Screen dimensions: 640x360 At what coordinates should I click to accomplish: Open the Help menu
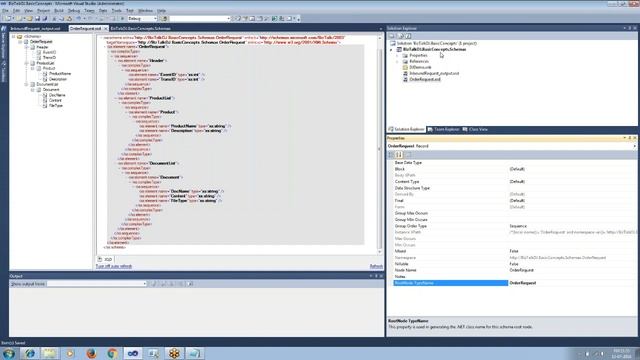[x=161, y=11]
